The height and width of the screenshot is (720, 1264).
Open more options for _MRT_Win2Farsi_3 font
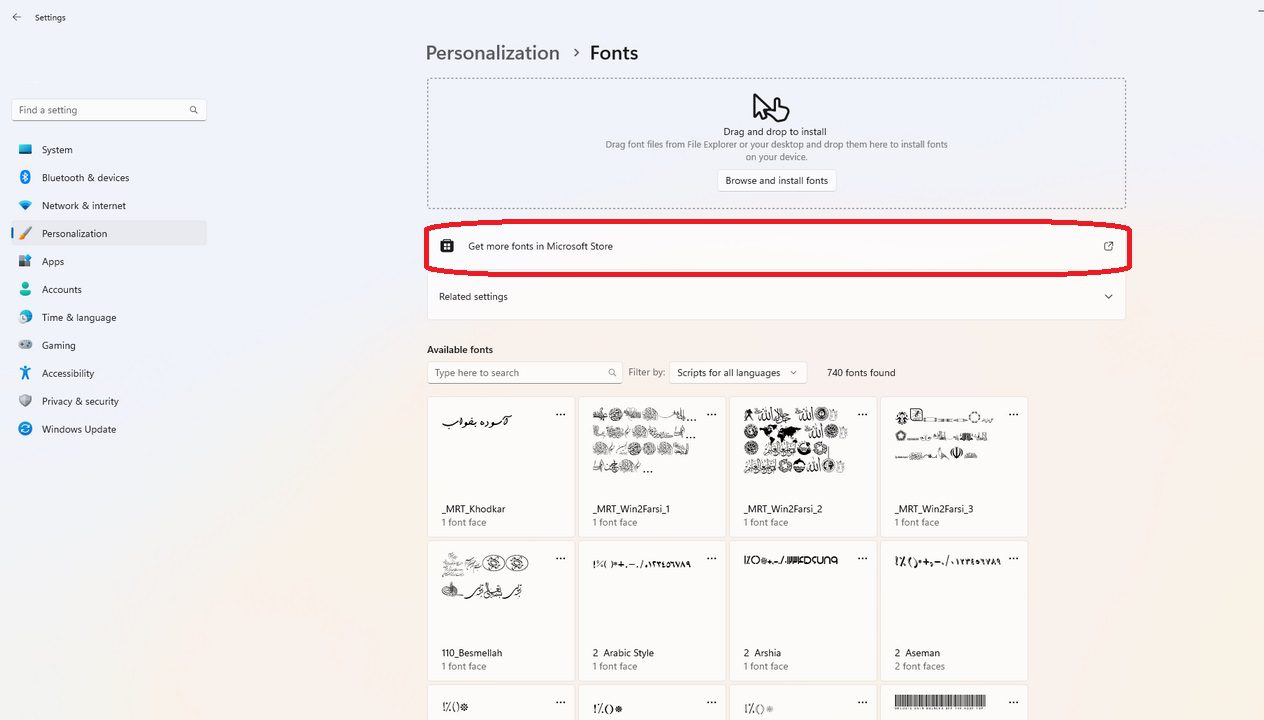[x=1013, y=414]
